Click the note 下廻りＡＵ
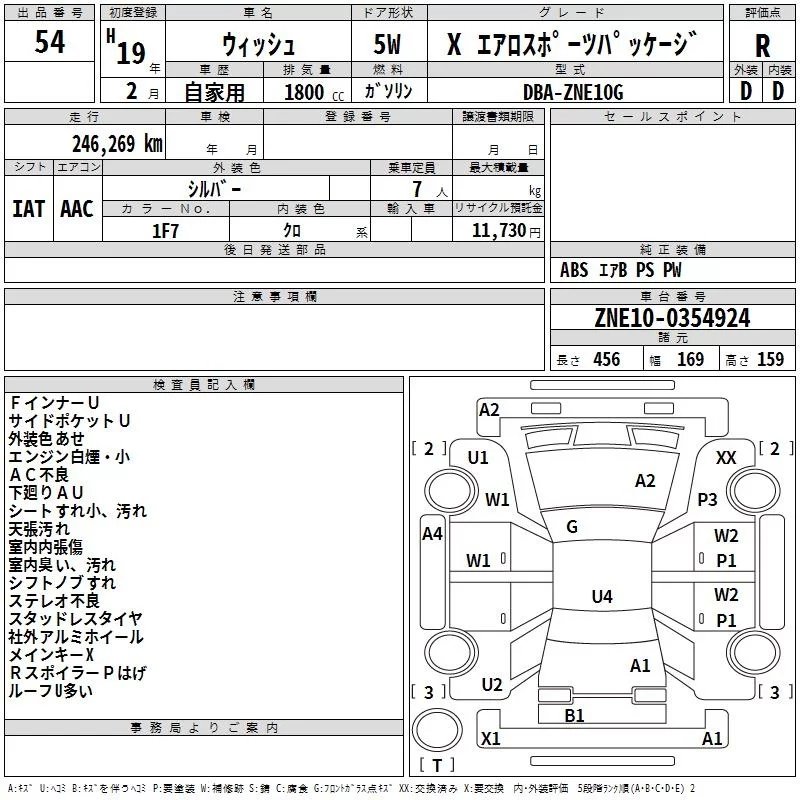The width and height of the screenshot is (800, 800). pyautogui.click(x=46, y=493)
